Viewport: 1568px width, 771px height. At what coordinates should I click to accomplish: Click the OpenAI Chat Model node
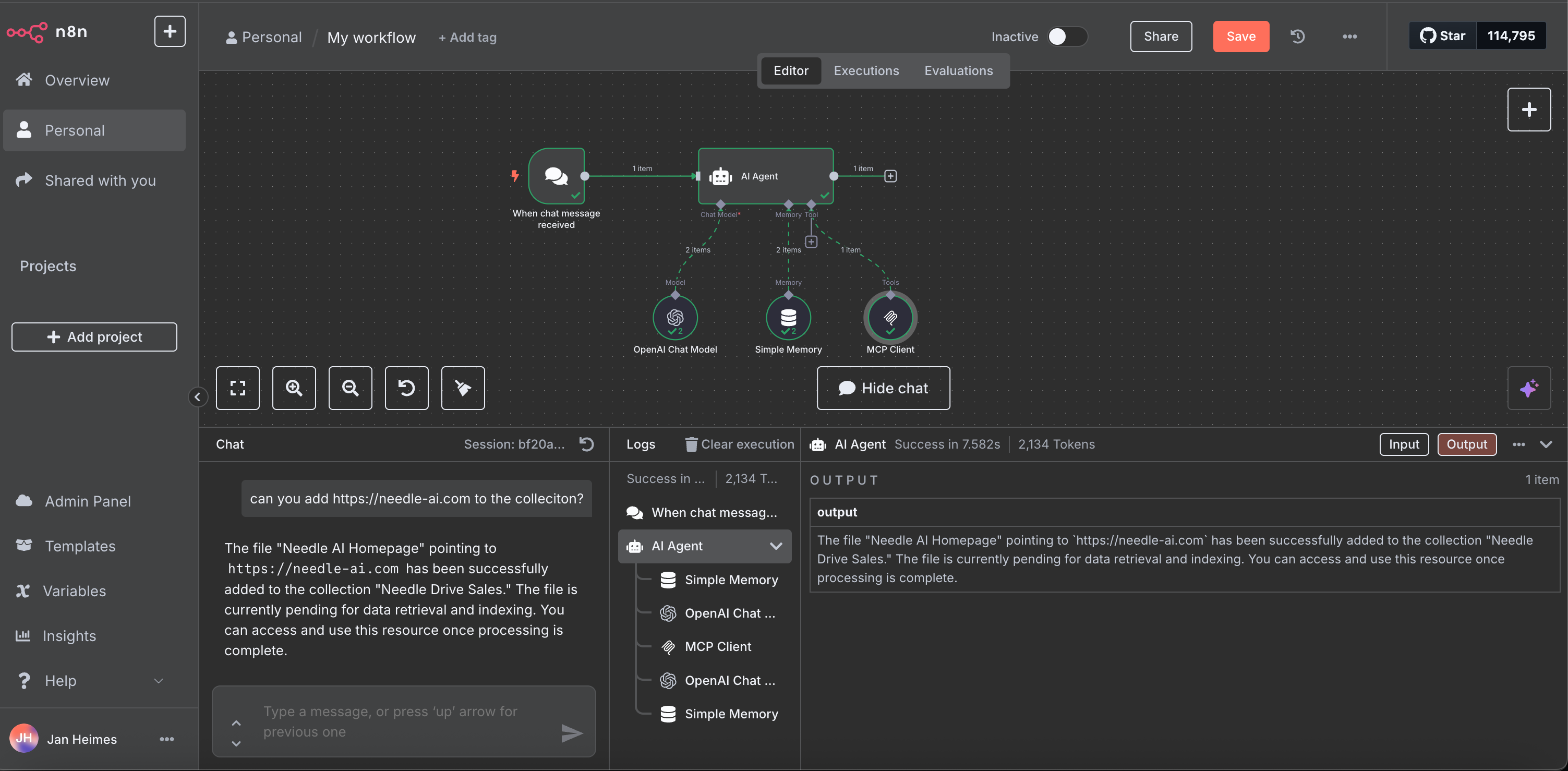tap(674, 318)
